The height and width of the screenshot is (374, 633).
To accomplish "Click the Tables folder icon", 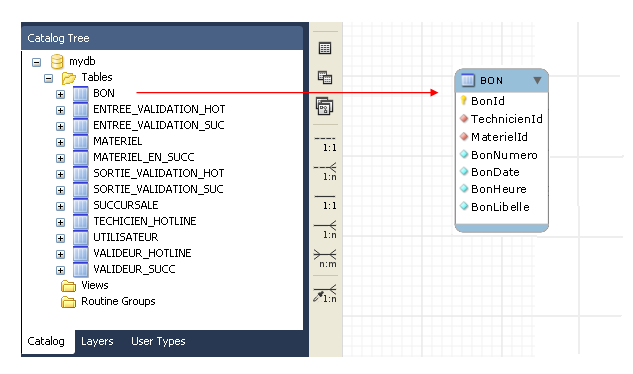I will coord(69,78).
